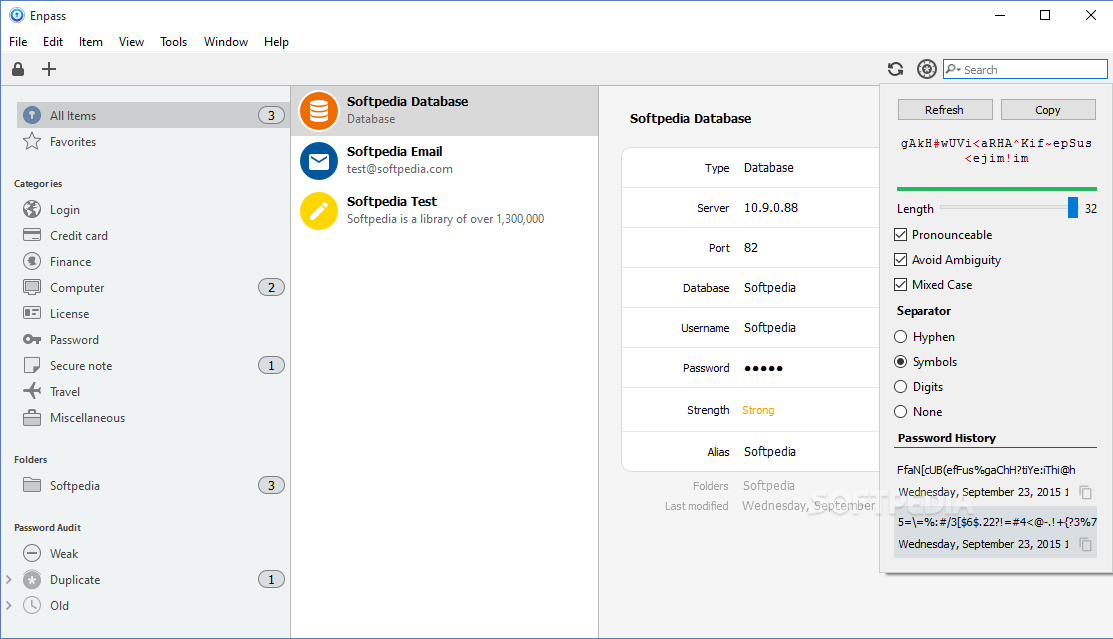Add a new item with the plus icon
Viewport: 1113px width, 639px height.
coord(49,69)
